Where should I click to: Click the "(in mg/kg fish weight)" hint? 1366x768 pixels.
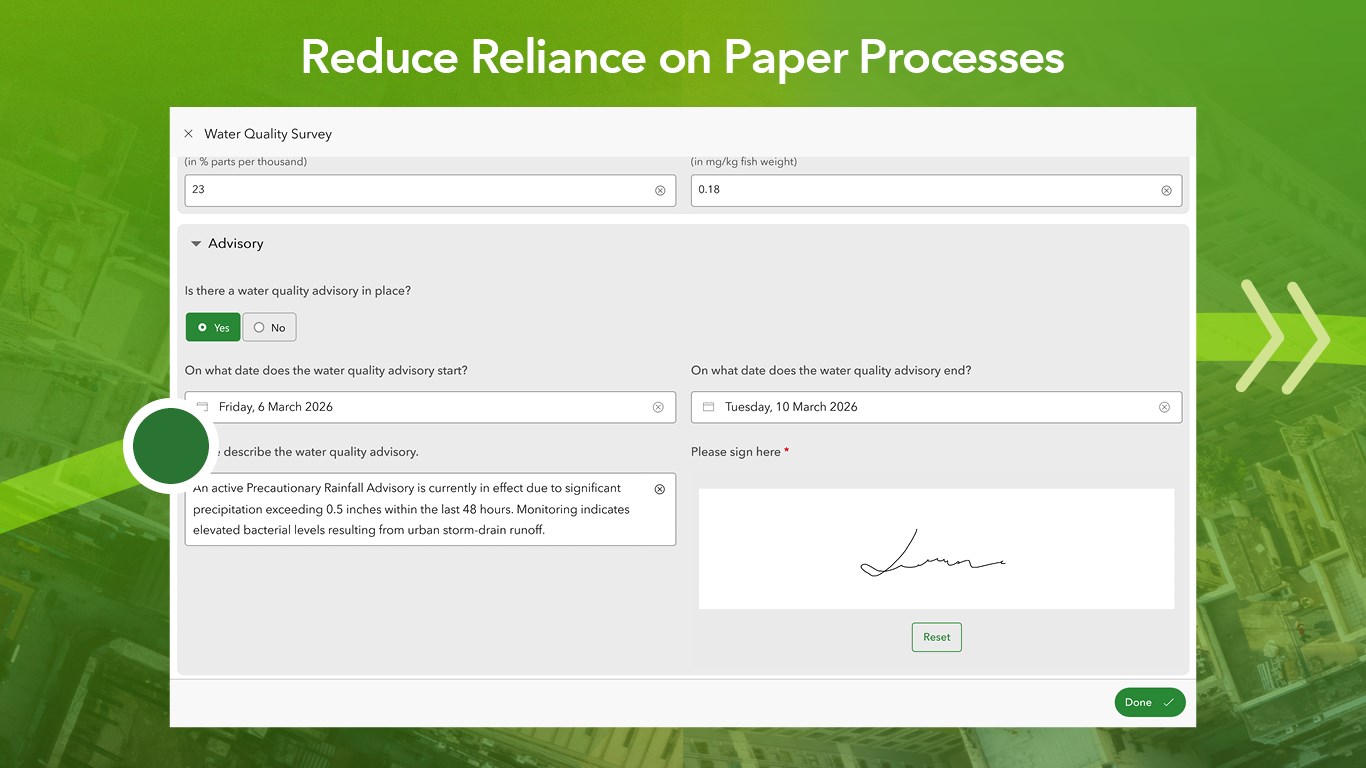pos(744,162)
